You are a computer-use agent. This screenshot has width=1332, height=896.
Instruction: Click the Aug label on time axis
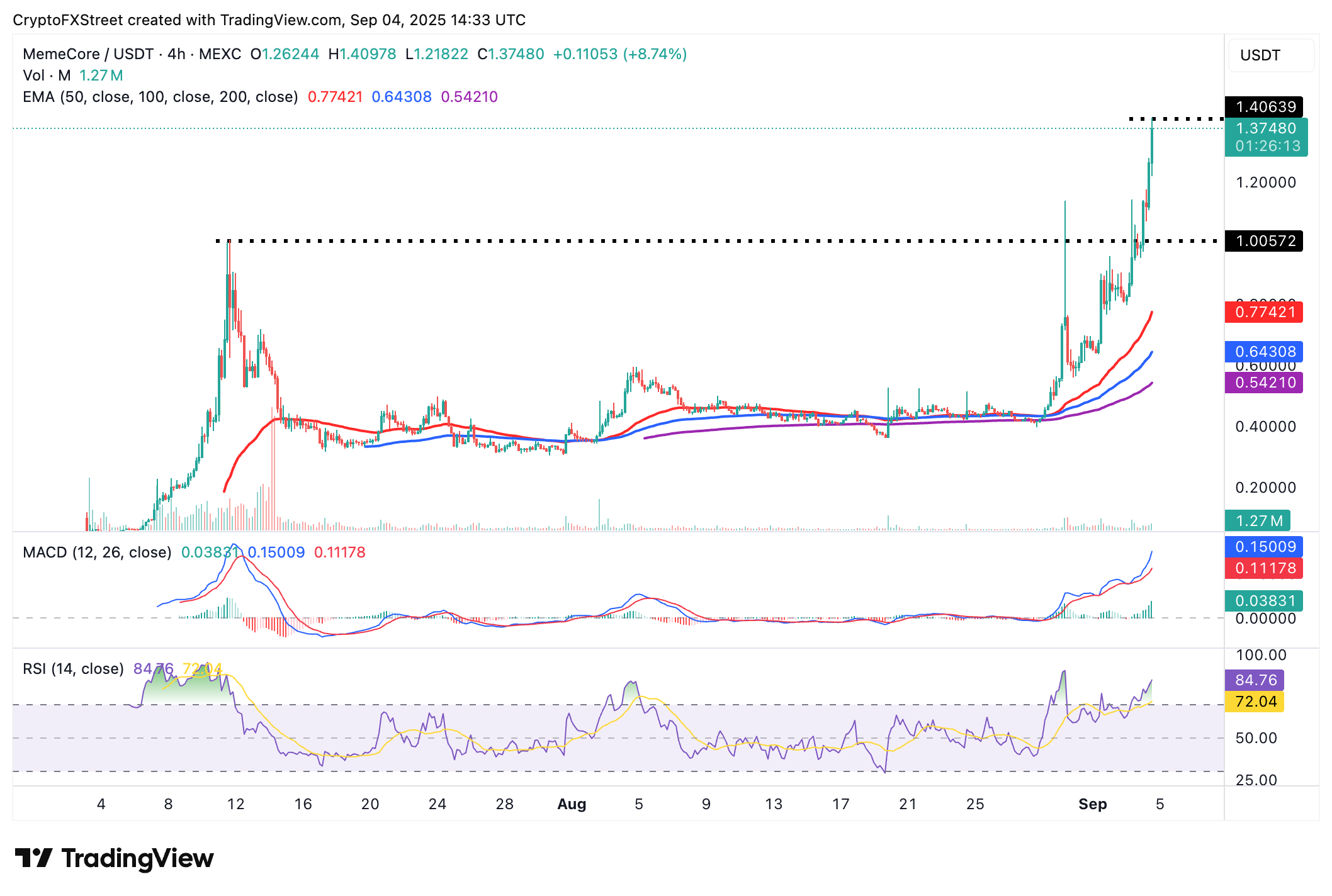[x=572, y=804]
